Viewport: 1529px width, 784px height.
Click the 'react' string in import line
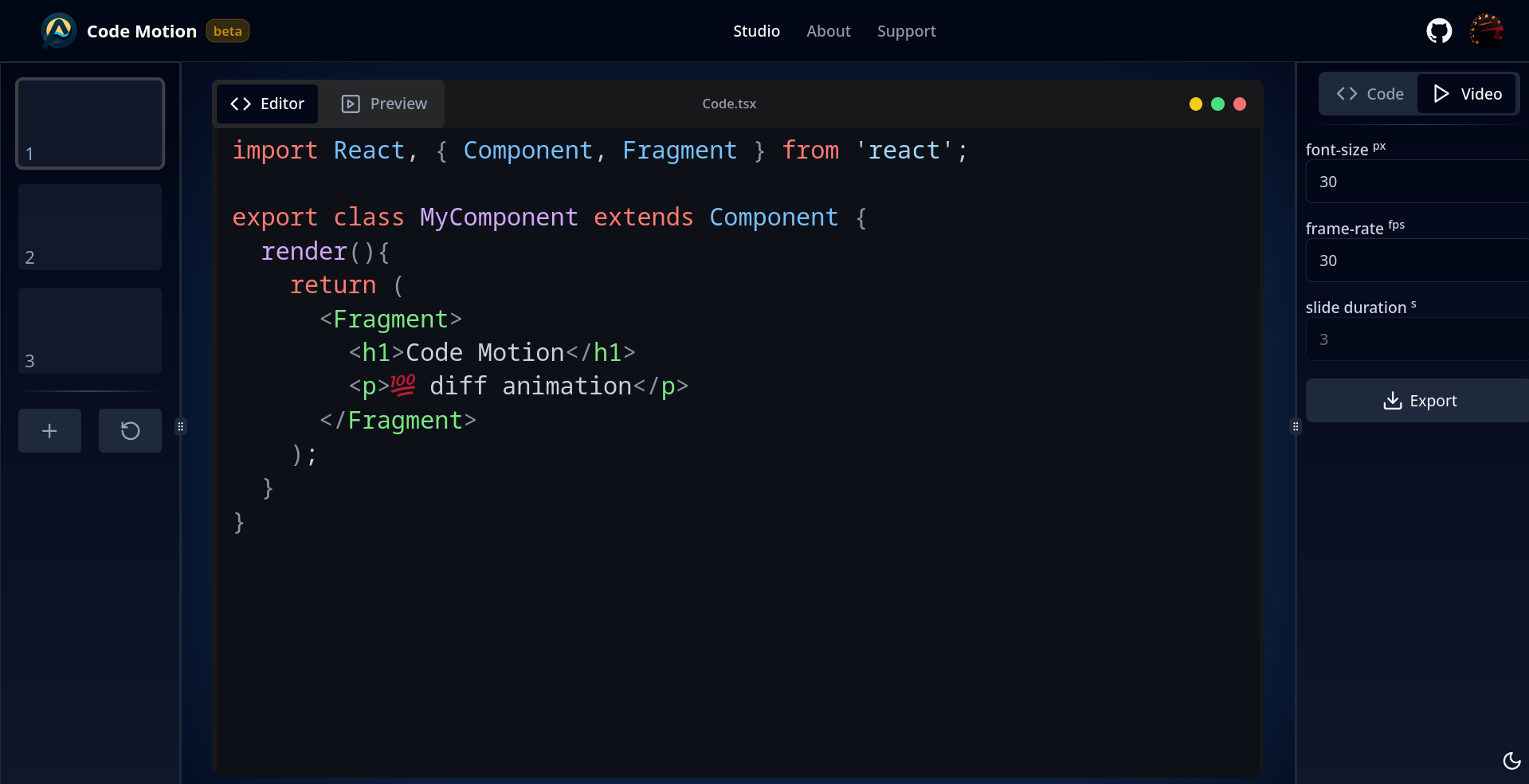(x=904, y=151)
